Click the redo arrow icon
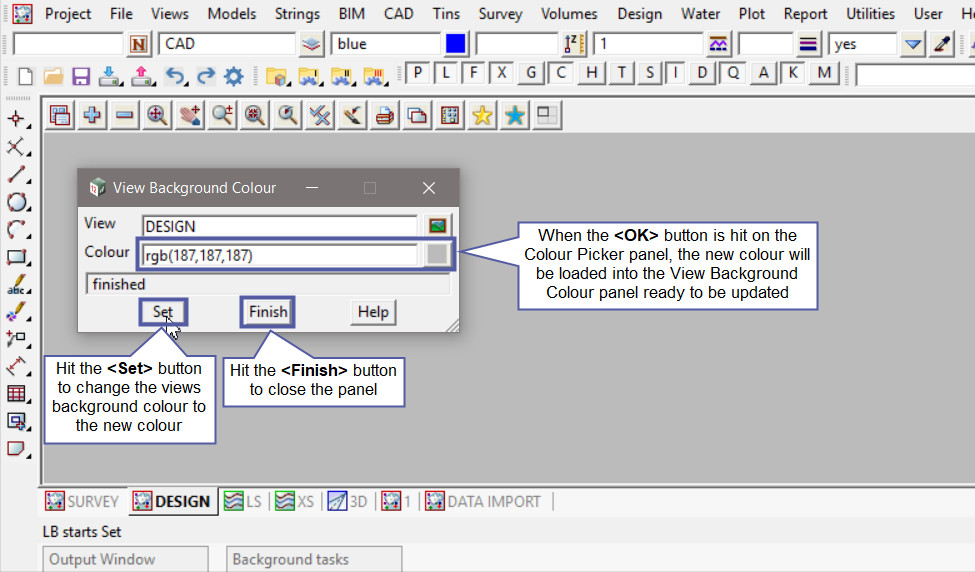Viewport: 975px width, 572px height. [x=205, y=75]
